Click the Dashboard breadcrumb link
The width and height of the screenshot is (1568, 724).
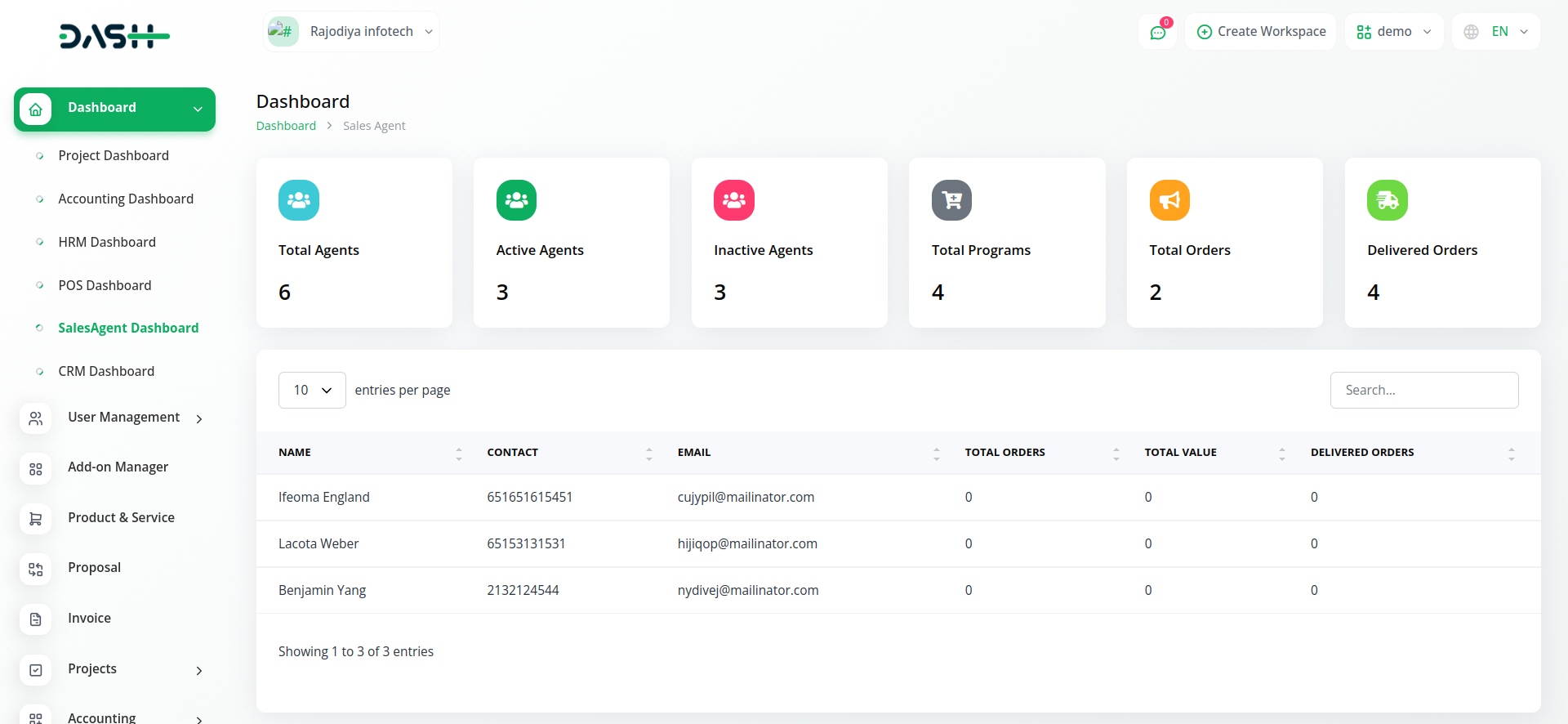point(286,126)
